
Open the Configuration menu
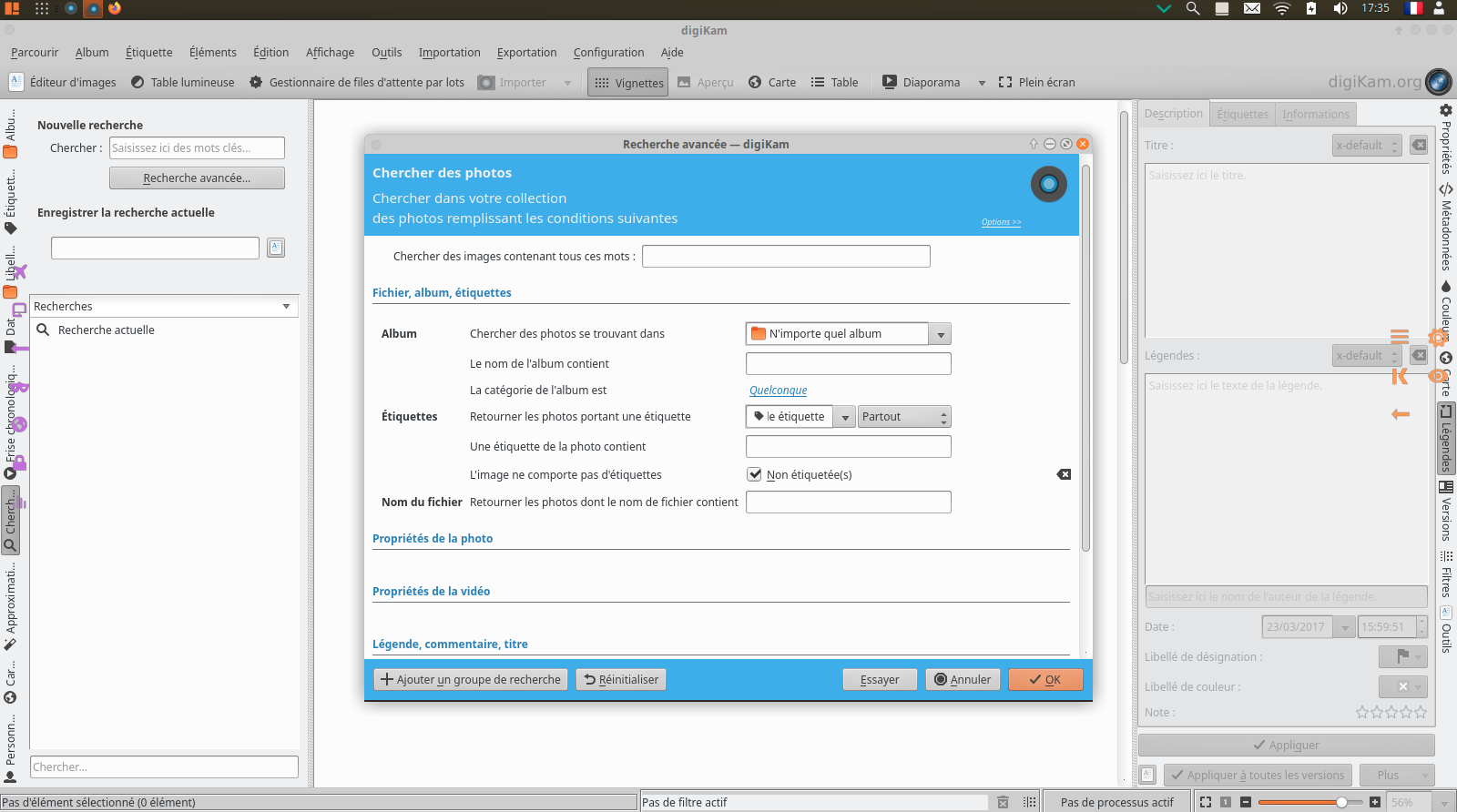(609, 53)
